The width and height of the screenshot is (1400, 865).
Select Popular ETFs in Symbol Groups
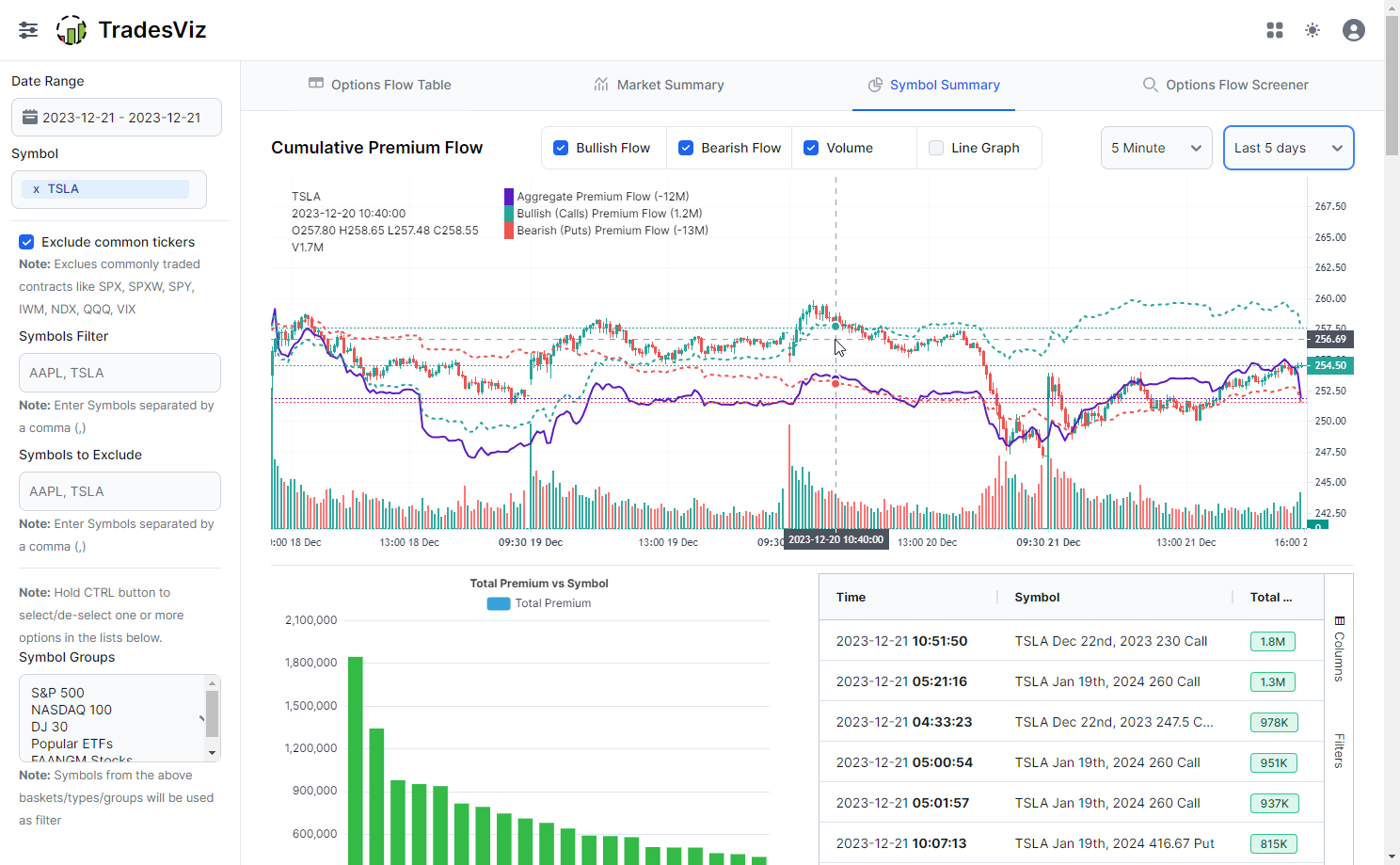[72, 744]
